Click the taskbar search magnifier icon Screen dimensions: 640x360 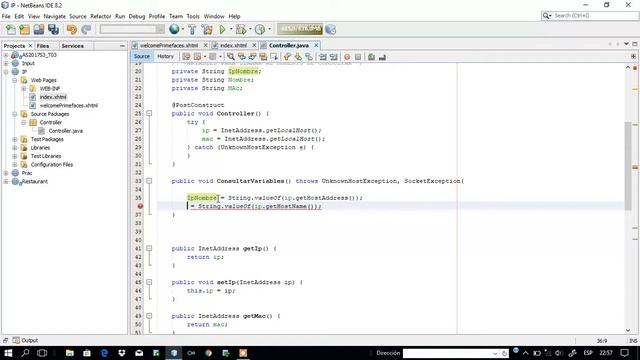coord(25,353)
